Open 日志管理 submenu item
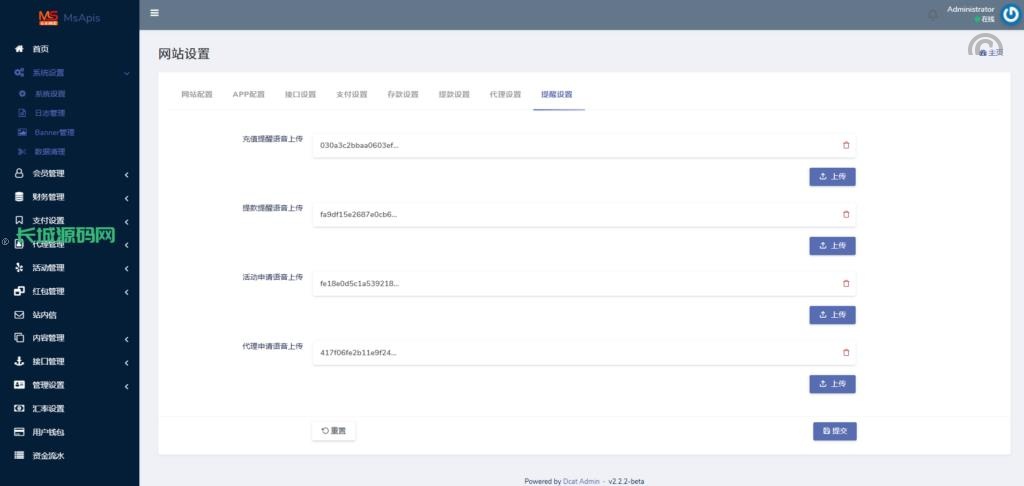 50,113
